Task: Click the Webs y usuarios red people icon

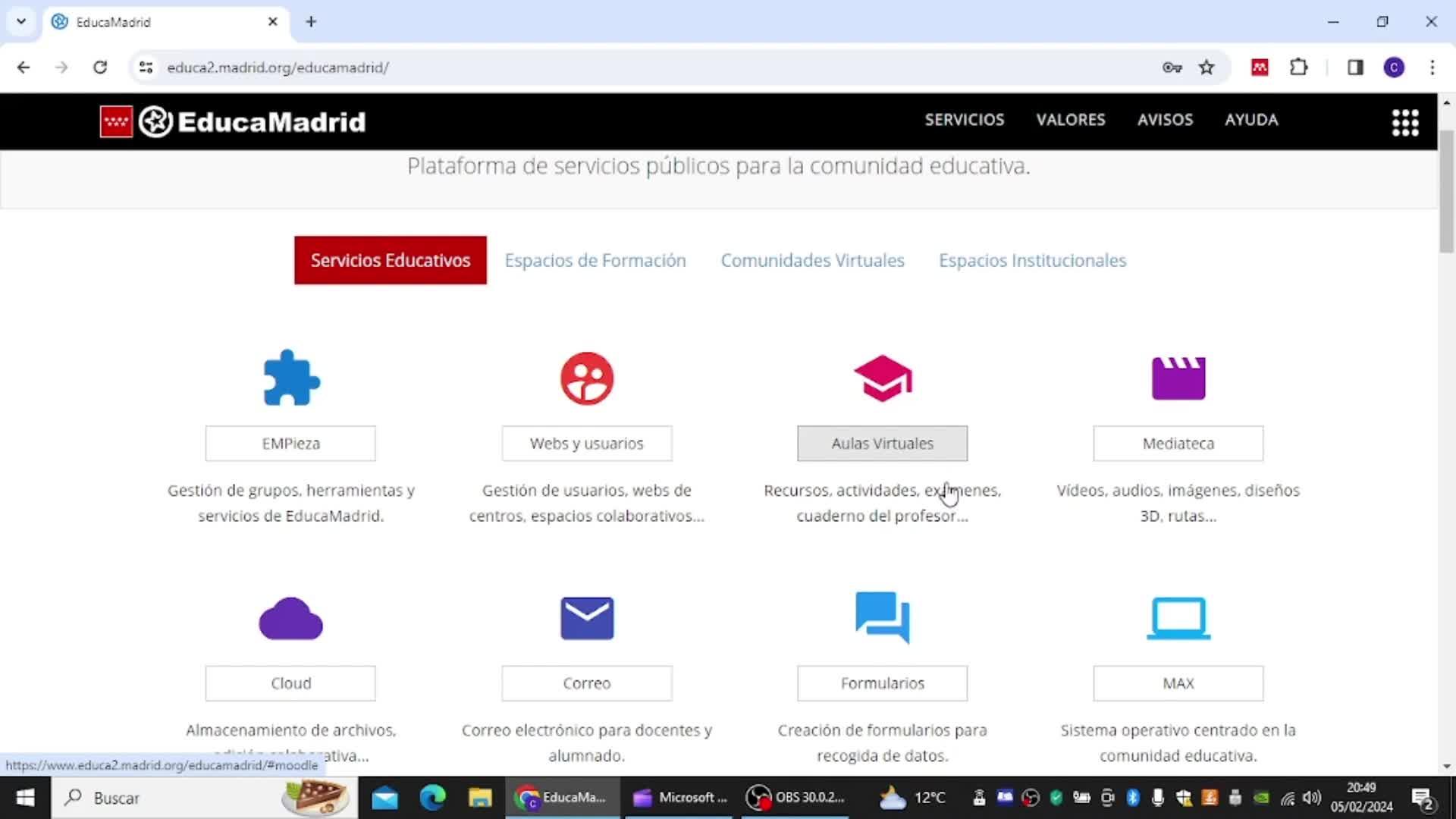Action: pyautogui.click(x=587, y=378)
